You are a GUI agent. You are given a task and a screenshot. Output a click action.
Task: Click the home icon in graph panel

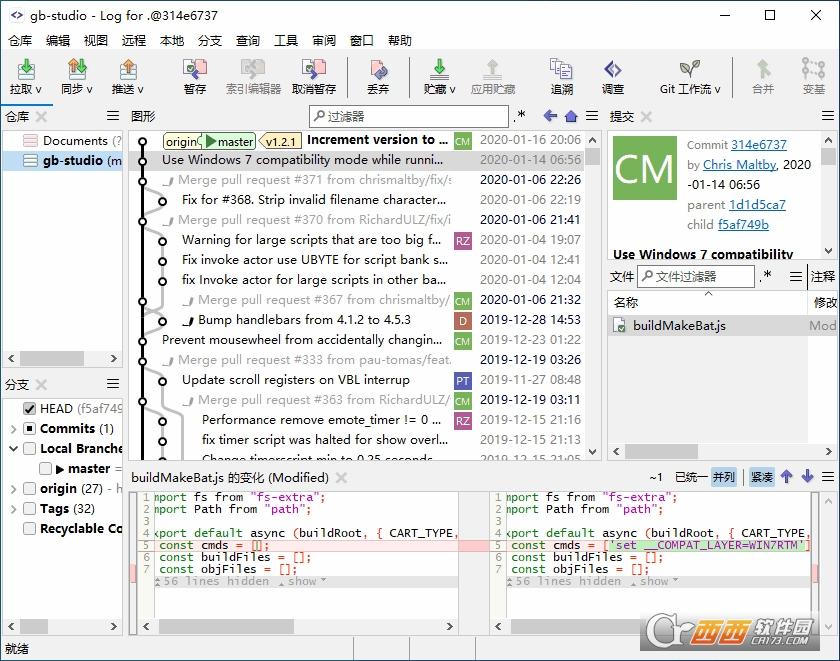pos(571,116)
